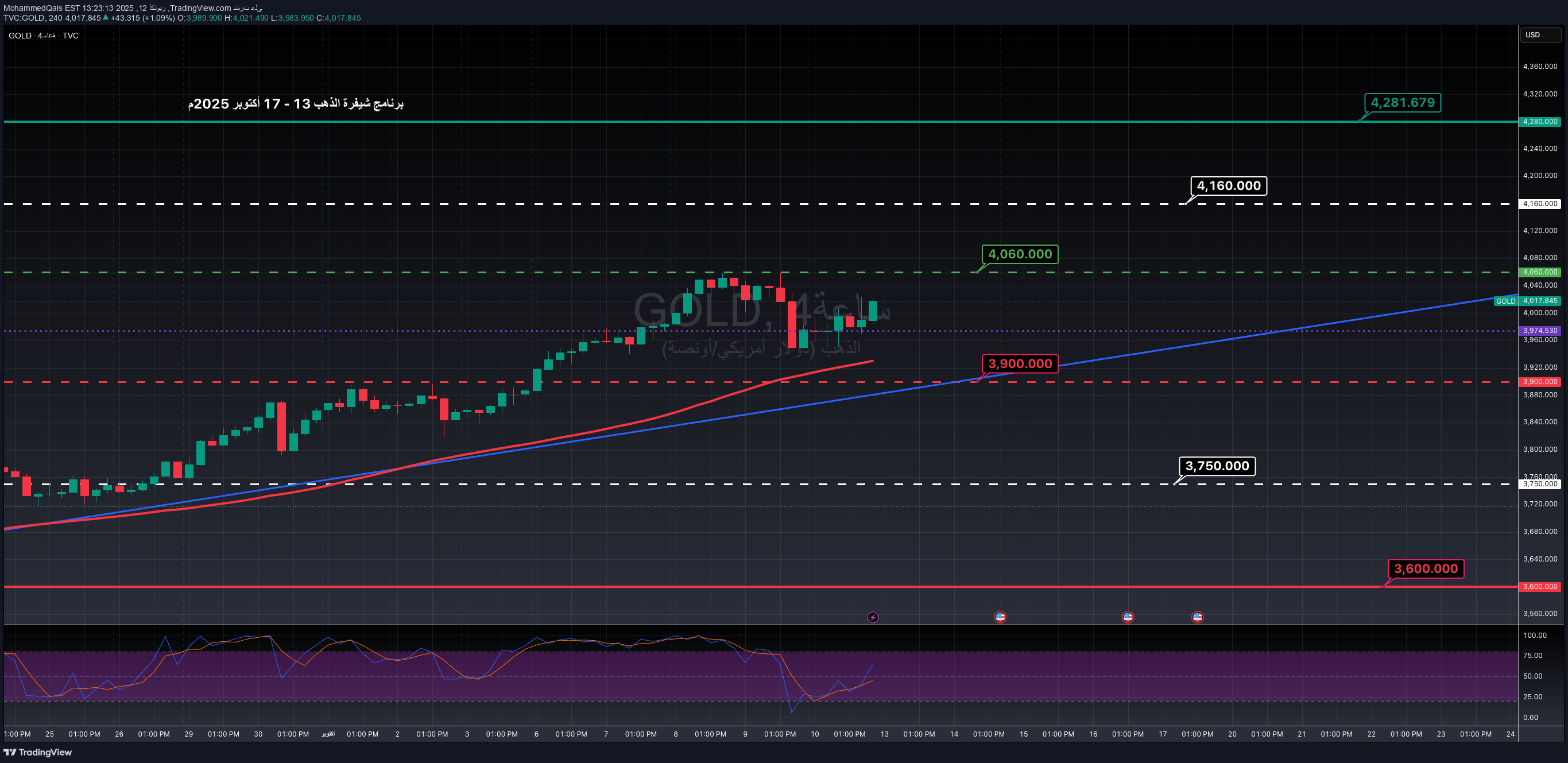
Task: Click the green 4,280.000 price axis tag
Action: click(1539, 122)
